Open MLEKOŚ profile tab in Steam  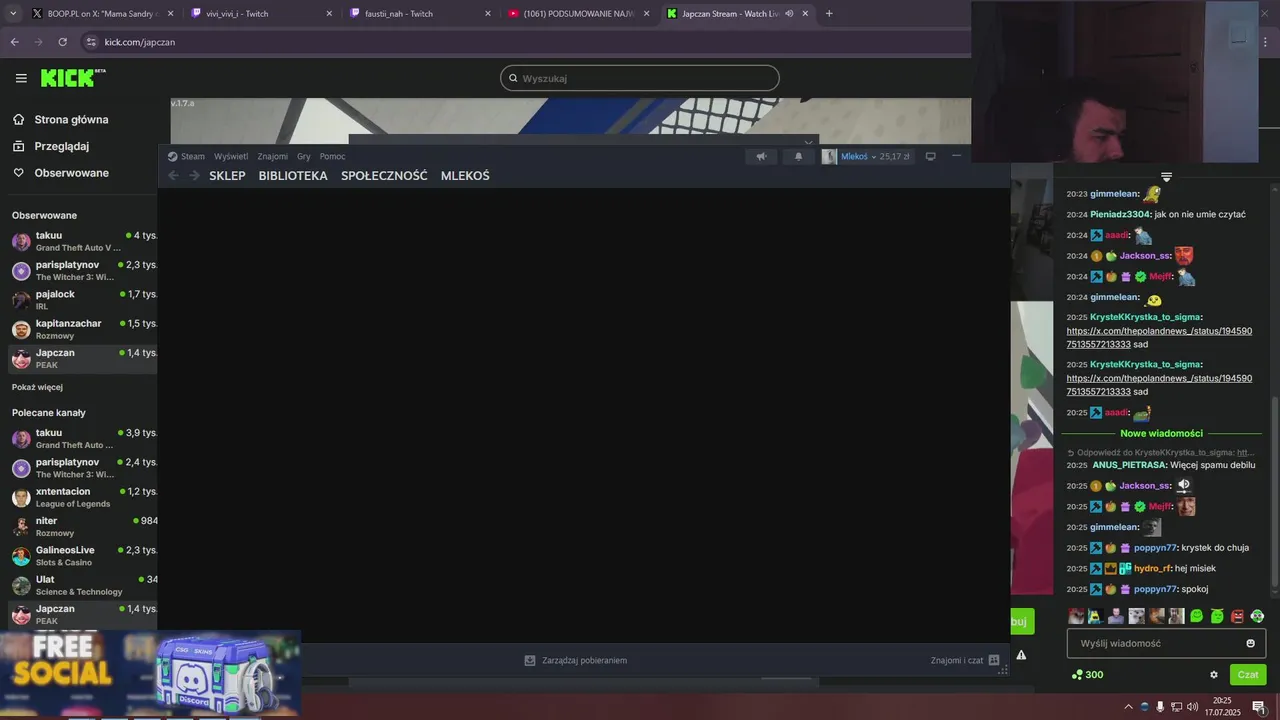click(465, 176)
